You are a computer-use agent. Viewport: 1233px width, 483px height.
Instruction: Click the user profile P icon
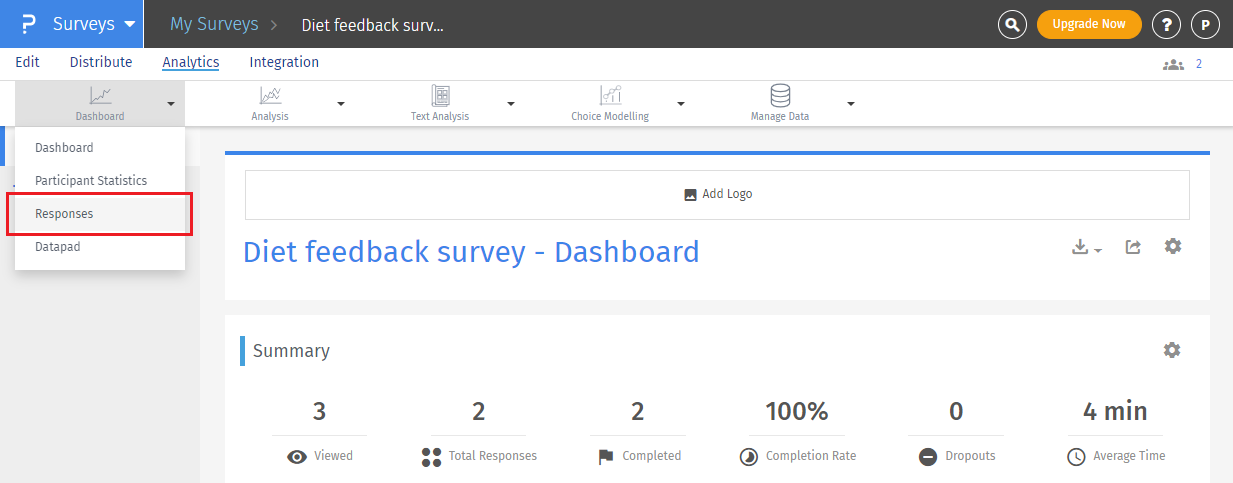click(x=1206, y=24)
